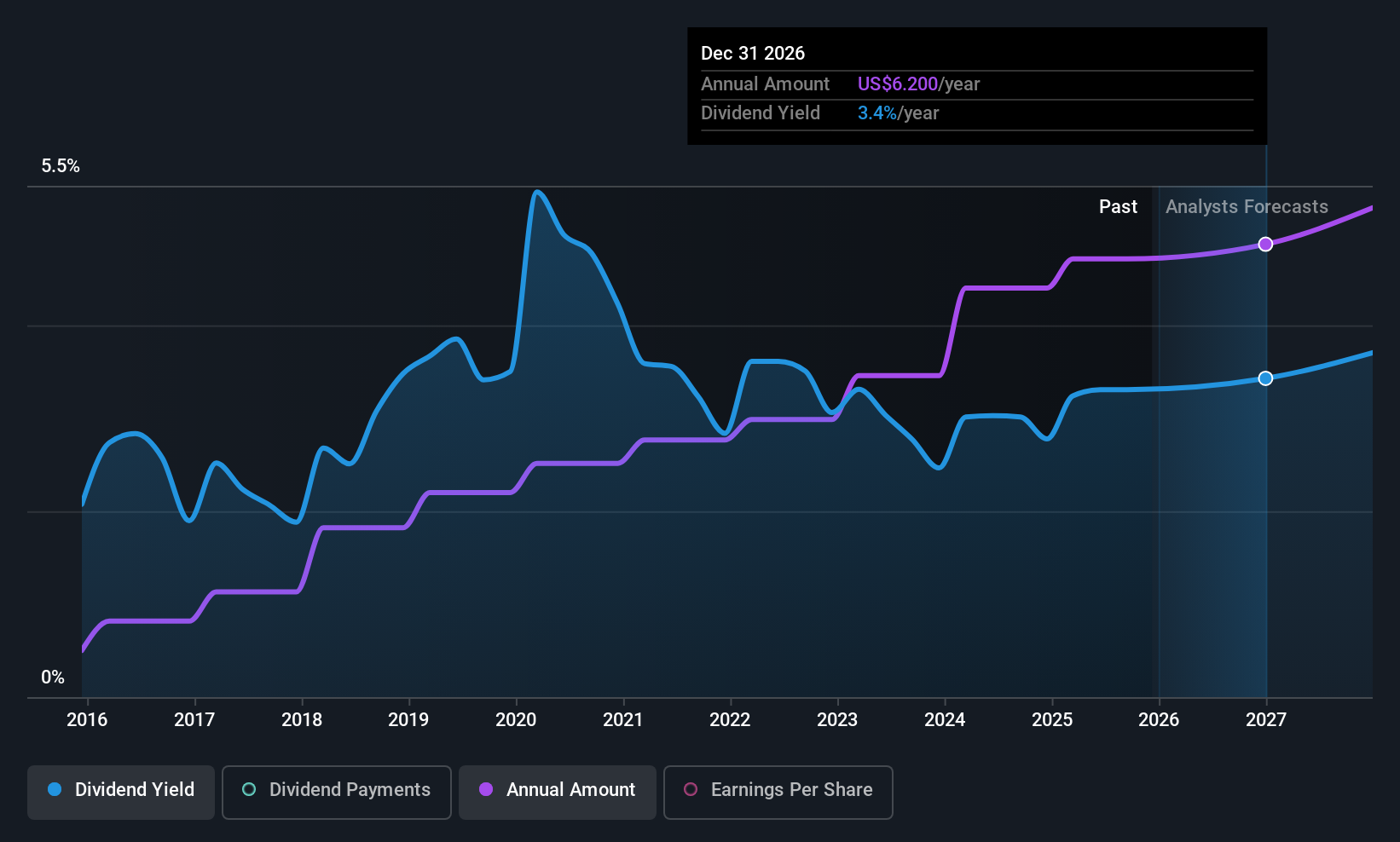This screenshot has height=842, width=1400.
Task: Click the 3.4%/year dividend yield value
Action: (899, 112)
